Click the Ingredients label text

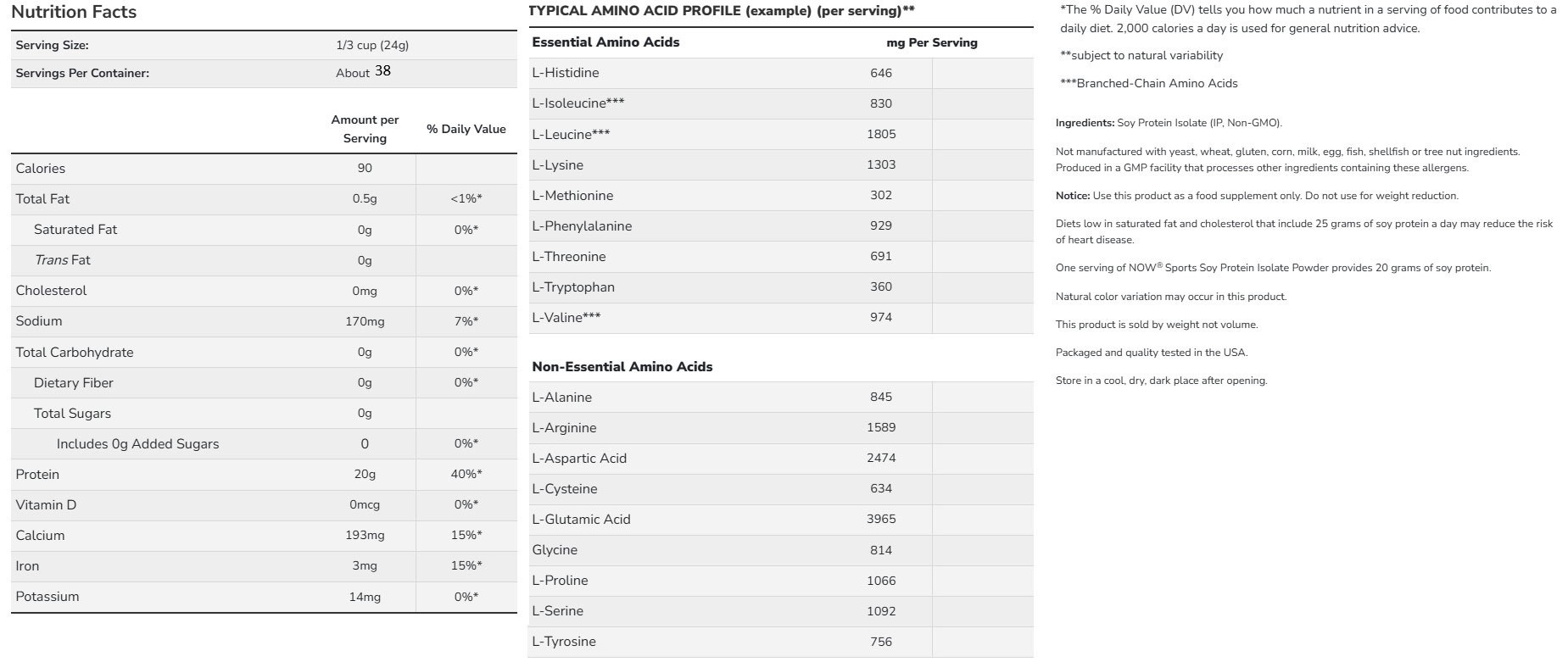pyautogui.click(x=1085, y=123)
